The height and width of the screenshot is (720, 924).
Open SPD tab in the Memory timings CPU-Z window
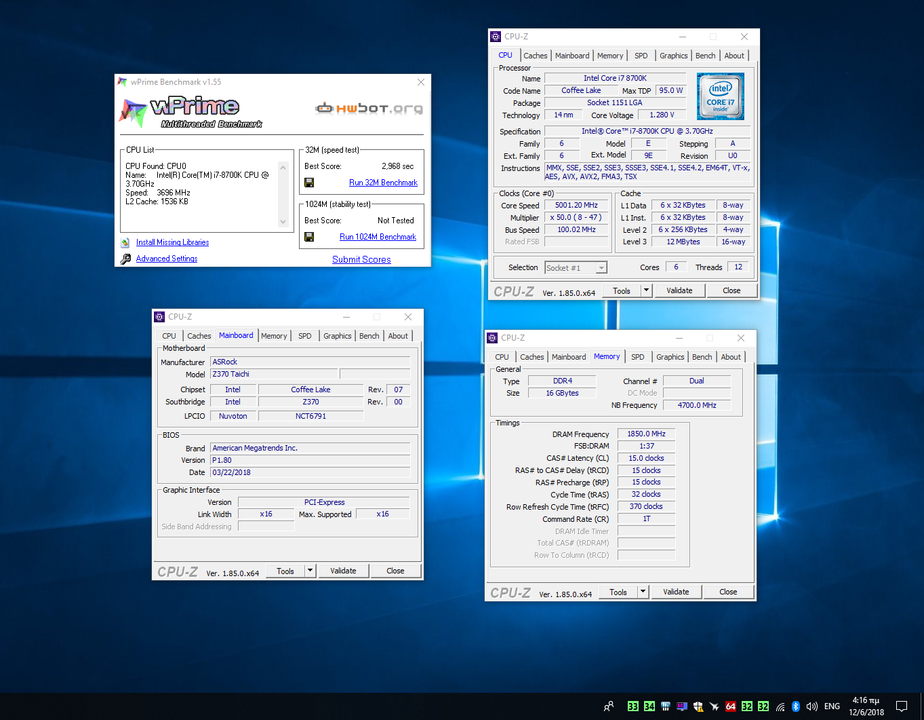point(638,357)
